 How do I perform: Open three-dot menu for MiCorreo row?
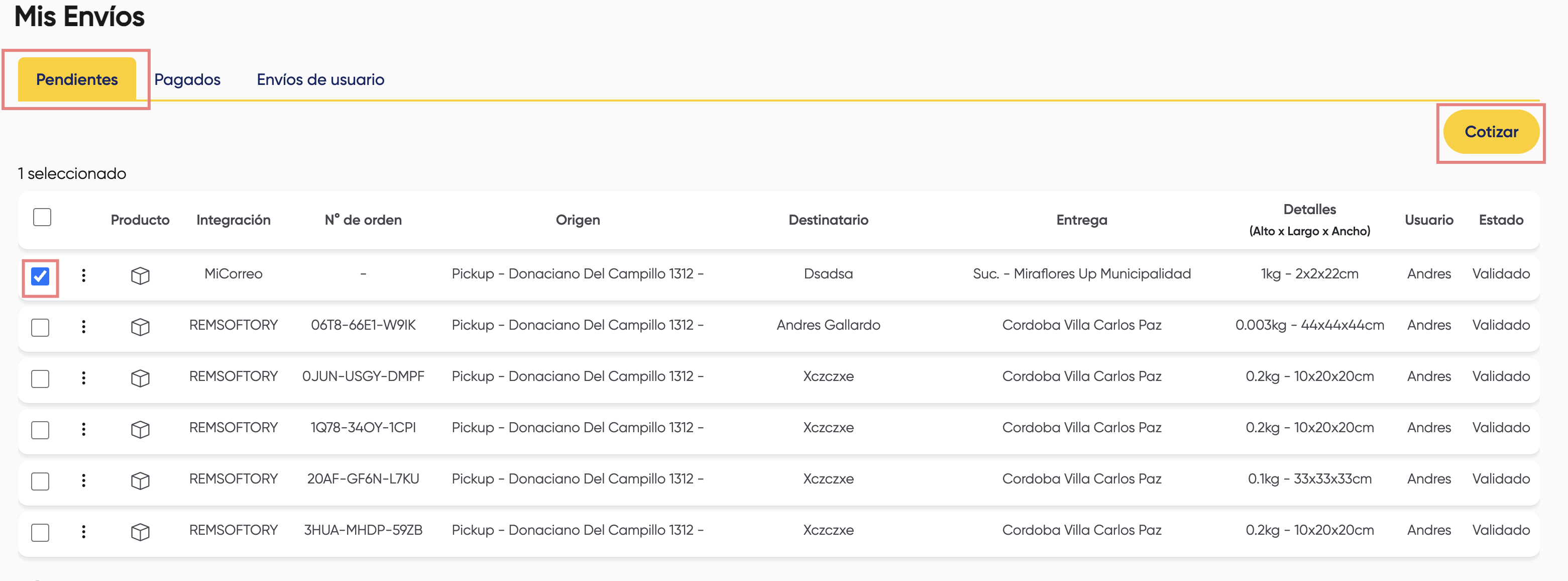point(83,275)
